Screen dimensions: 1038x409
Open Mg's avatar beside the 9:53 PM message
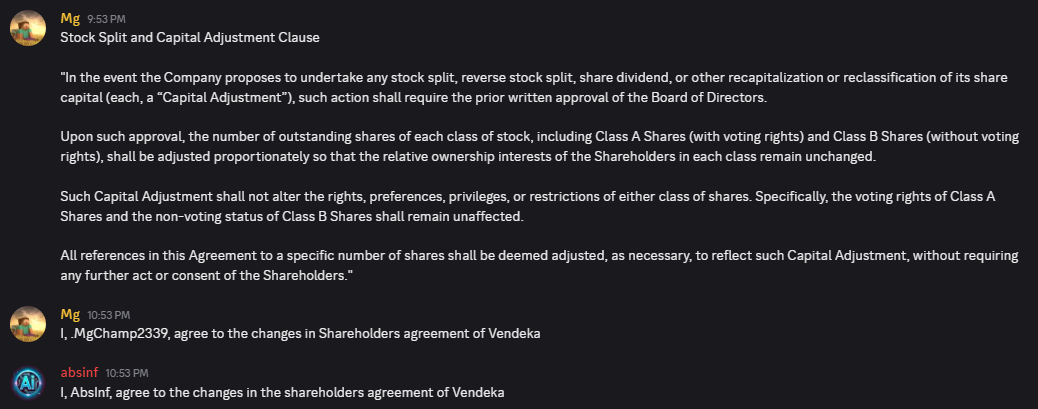[28, 27]
